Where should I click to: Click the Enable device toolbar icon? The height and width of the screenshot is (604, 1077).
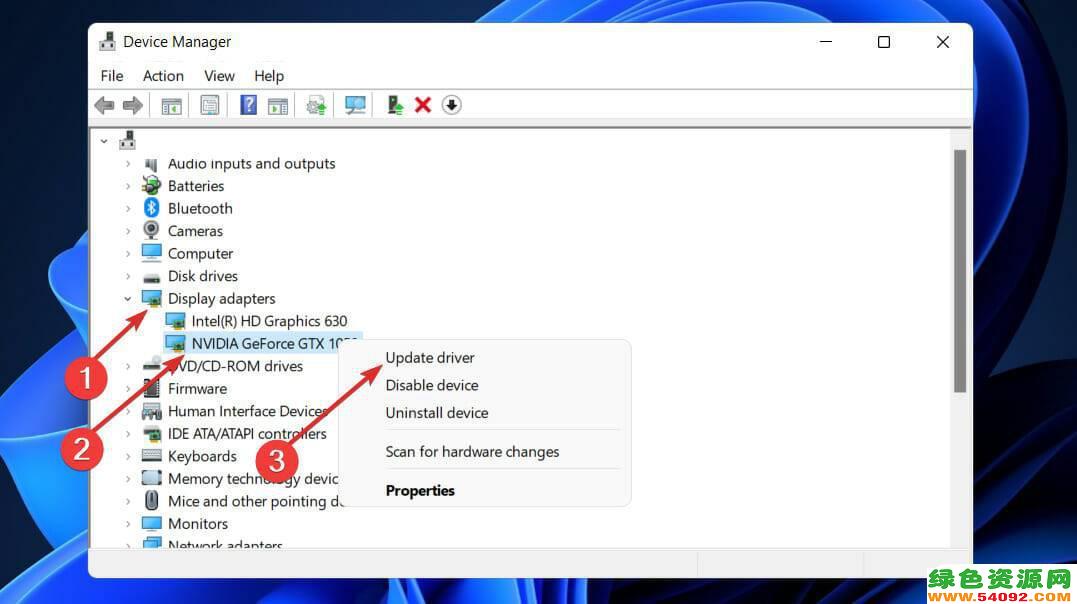[x=395, y=105]
